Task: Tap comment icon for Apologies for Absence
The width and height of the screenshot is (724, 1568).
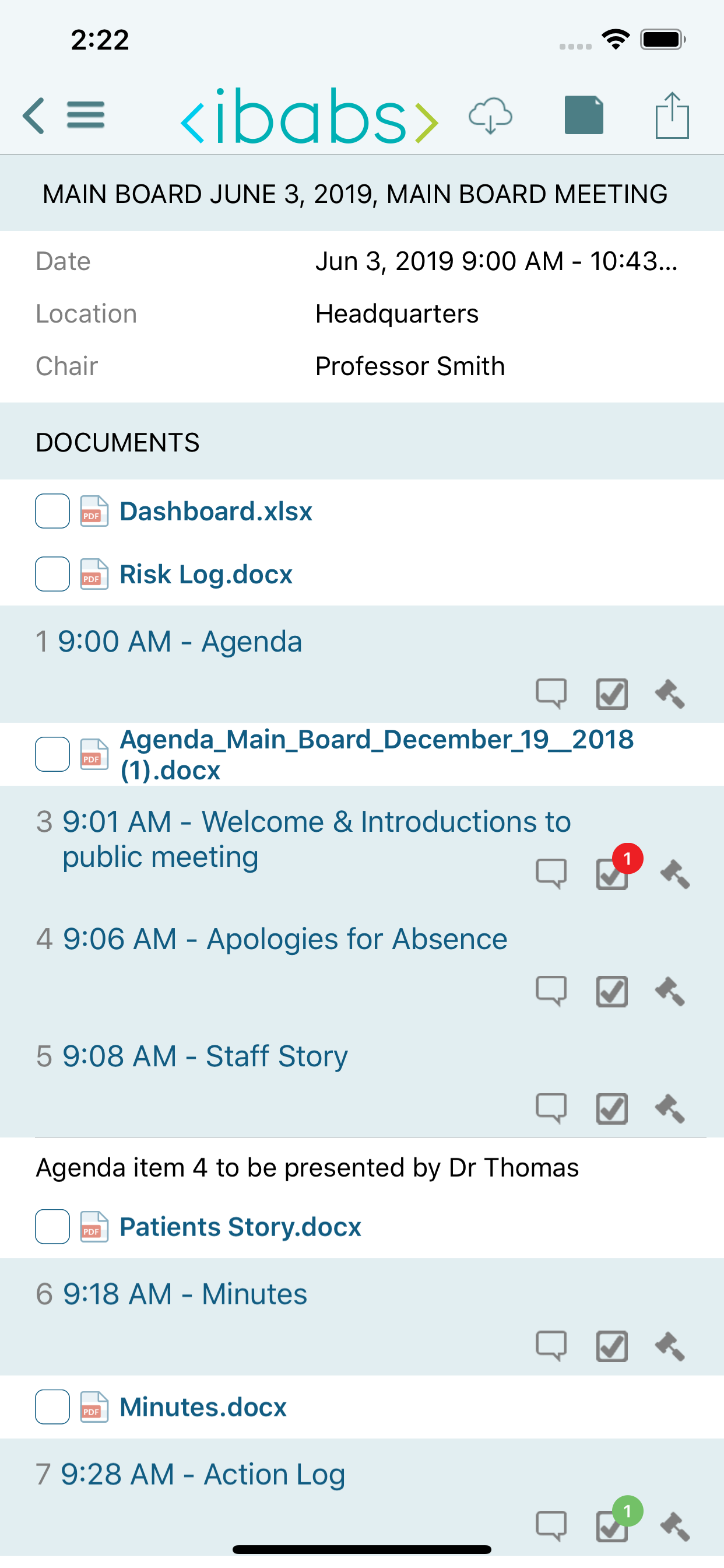Action: pyautogui.click(x=551, y=991)
